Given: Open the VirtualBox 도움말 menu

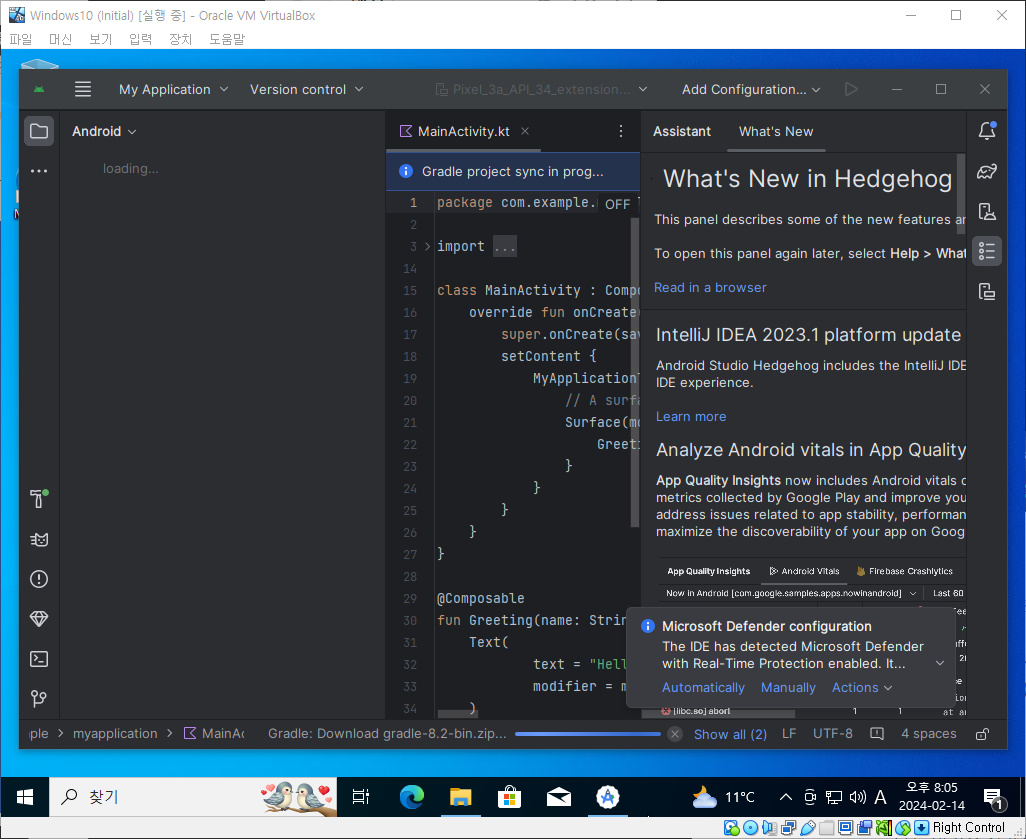Looking at the screenshot, I should 226,39.
